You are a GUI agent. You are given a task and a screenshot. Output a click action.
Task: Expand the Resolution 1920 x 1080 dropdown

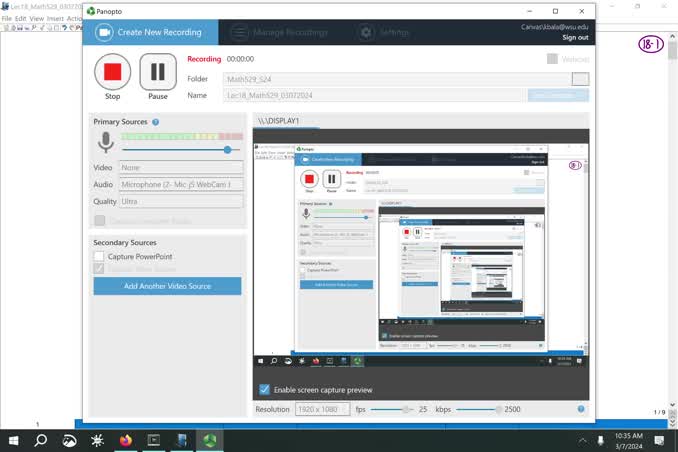(x=322, y=409)
